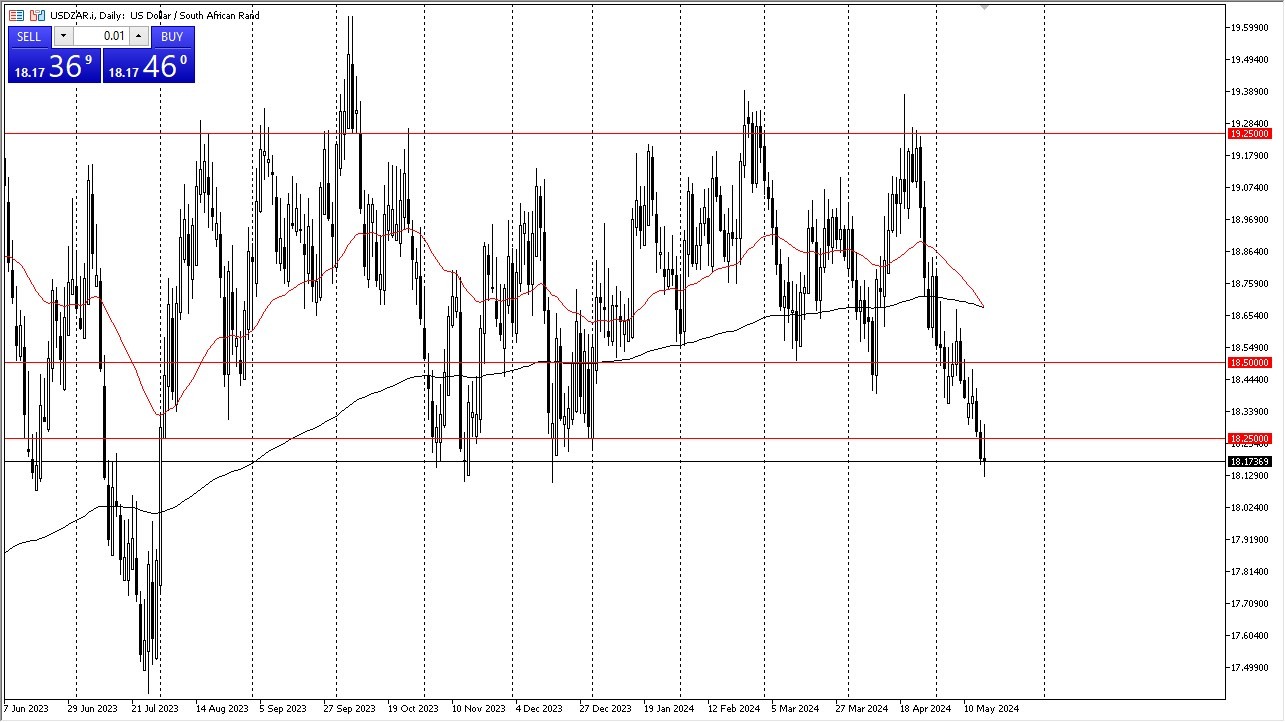Click the 5 Sep 2023 date label
Screen dimensions: 1285x722
(282, 709)
